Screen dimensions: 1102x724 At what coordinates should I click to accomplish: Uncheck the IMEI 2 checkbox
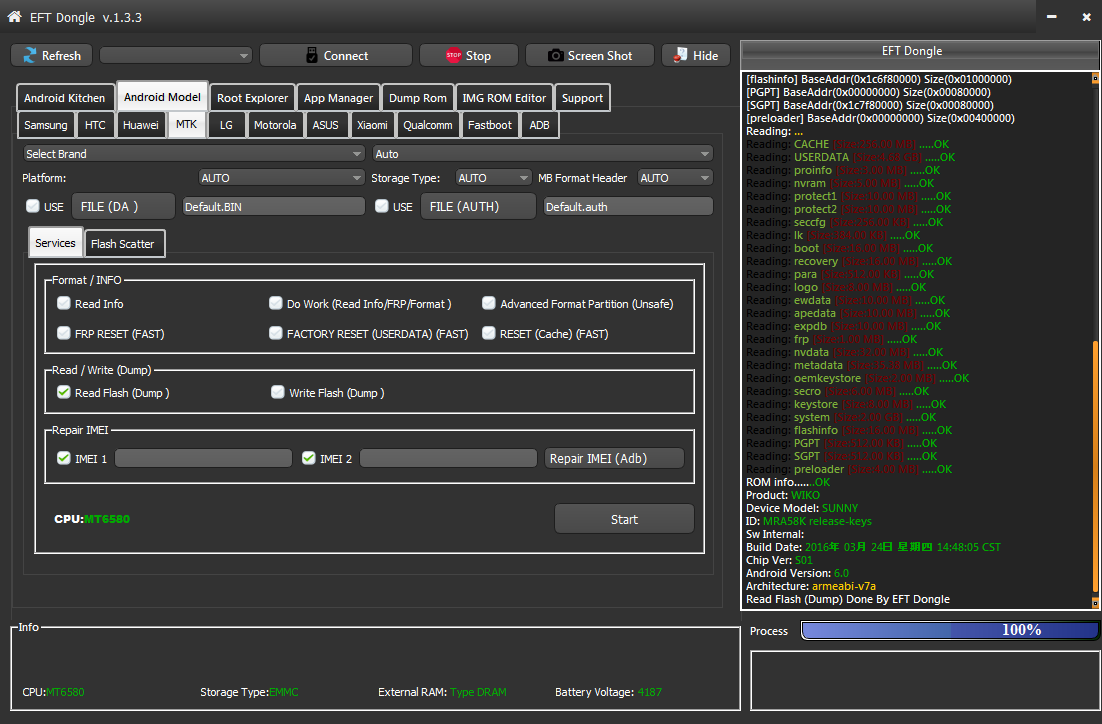pos(309,458)
